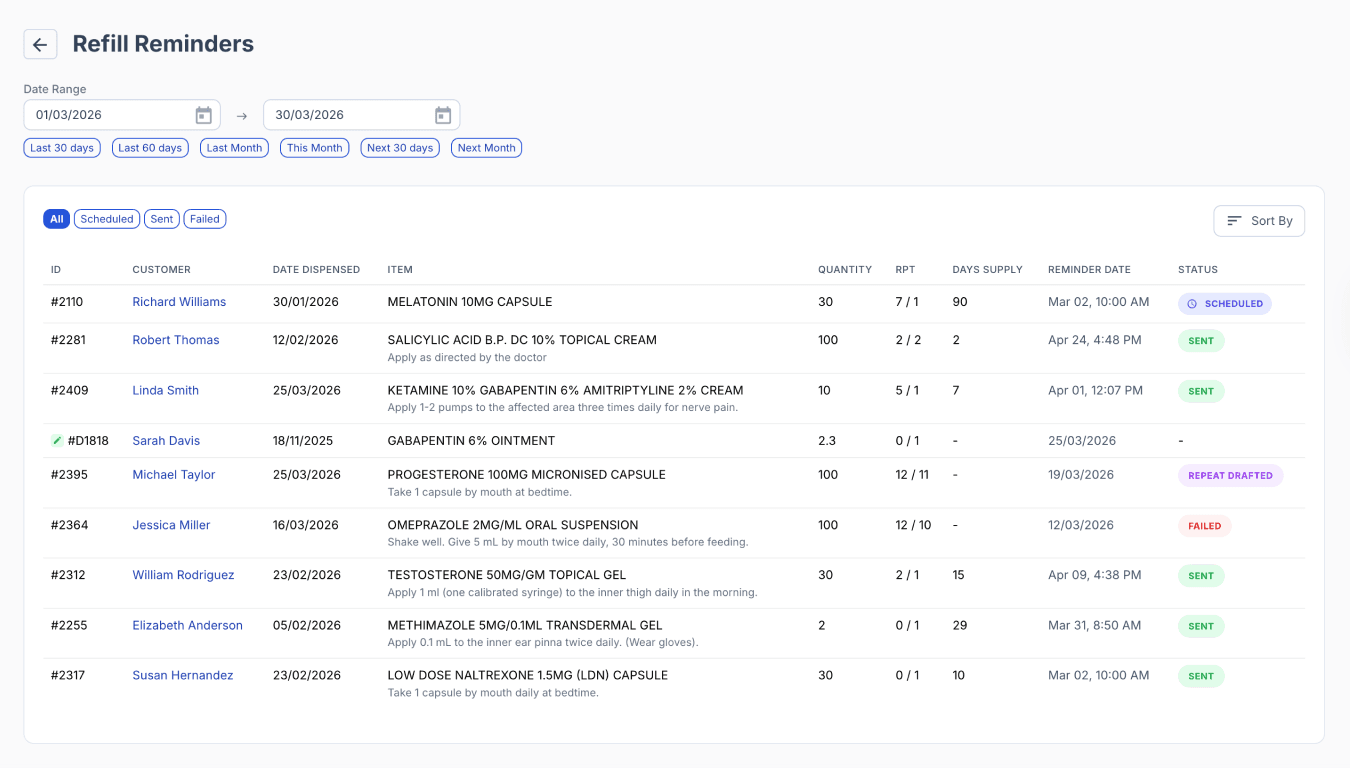Edit the end date field 30/03/2026
Image resolution: width=1350 pixels, height=768 pixels.
[361, 115]
